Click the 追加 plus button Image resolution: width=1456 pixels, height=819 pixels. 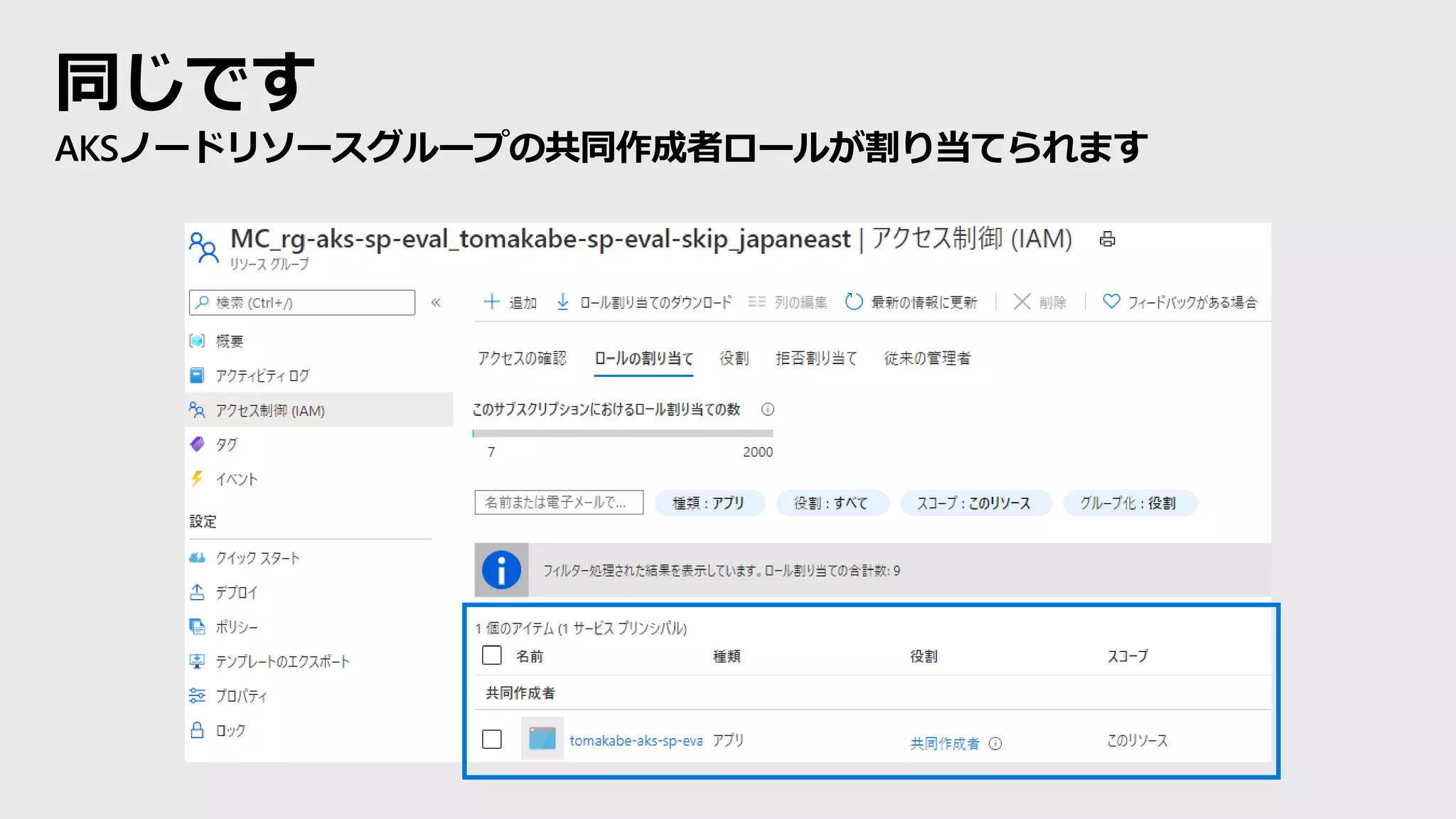tap(510, 302)
